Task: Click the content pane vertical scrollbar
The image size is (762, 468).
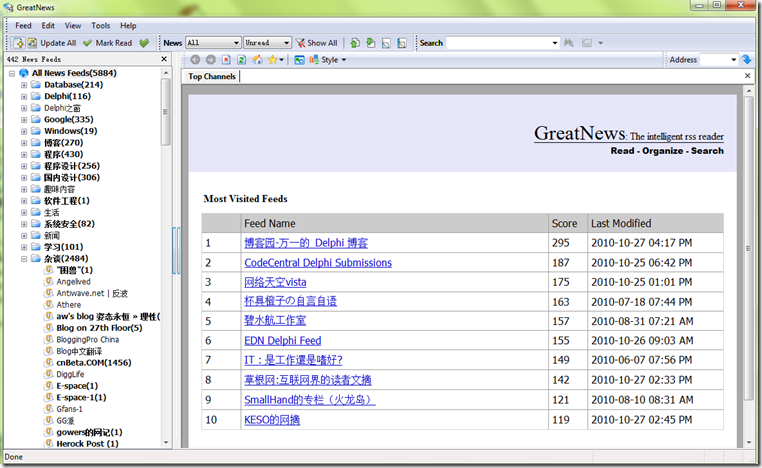Action: tap(749, 266)
